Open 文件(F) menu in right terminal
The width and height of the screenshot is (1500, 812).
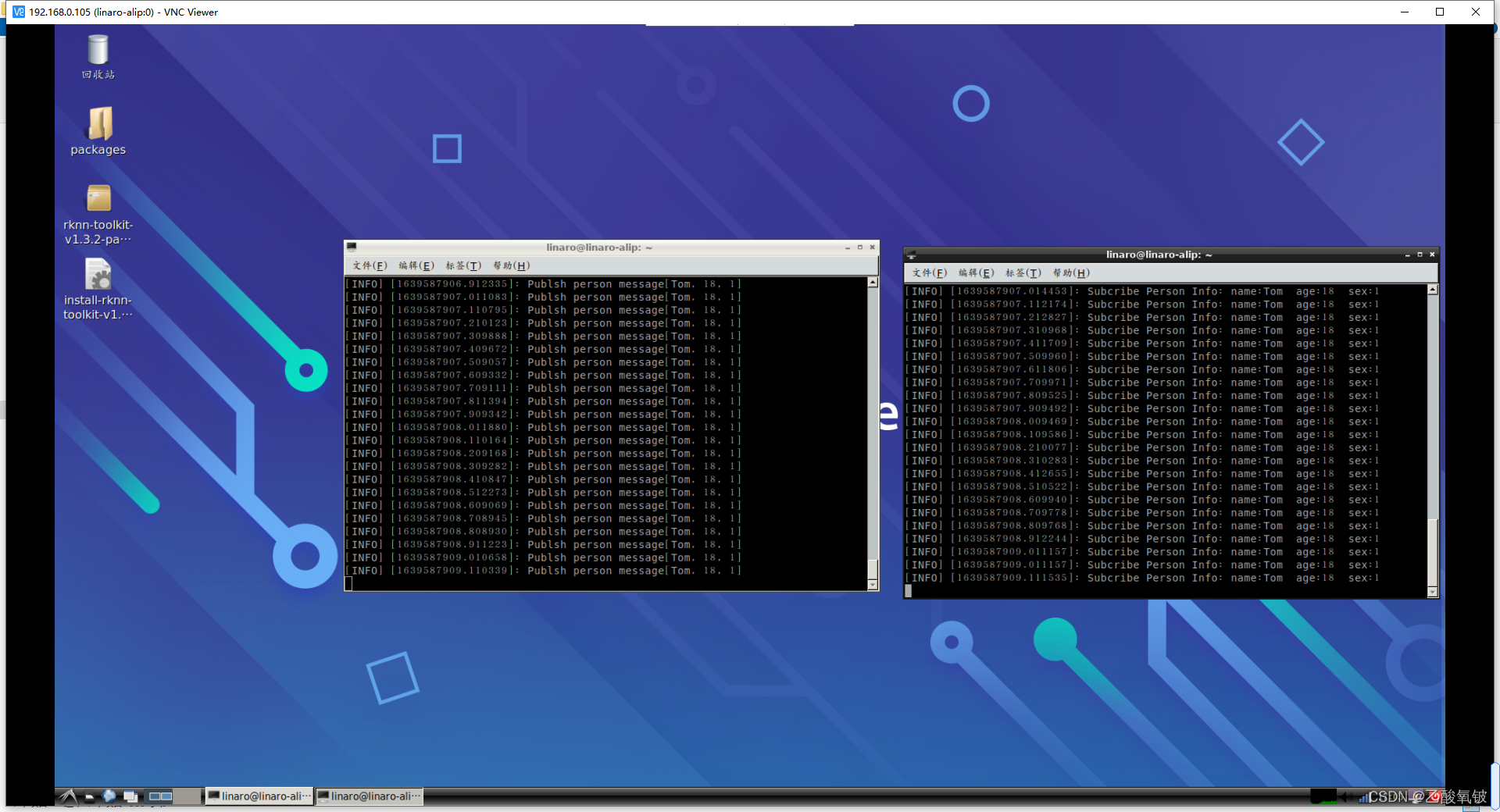pos(930,272)
